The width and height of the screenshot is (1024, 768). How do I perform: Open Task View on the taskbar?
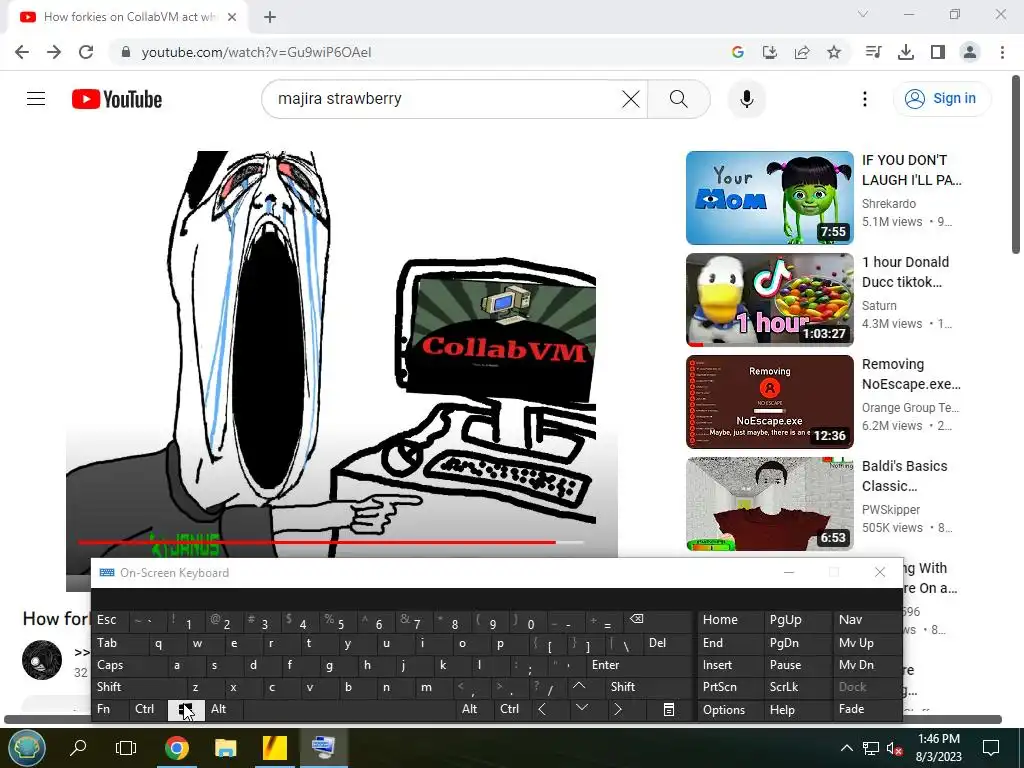point(125,748)
